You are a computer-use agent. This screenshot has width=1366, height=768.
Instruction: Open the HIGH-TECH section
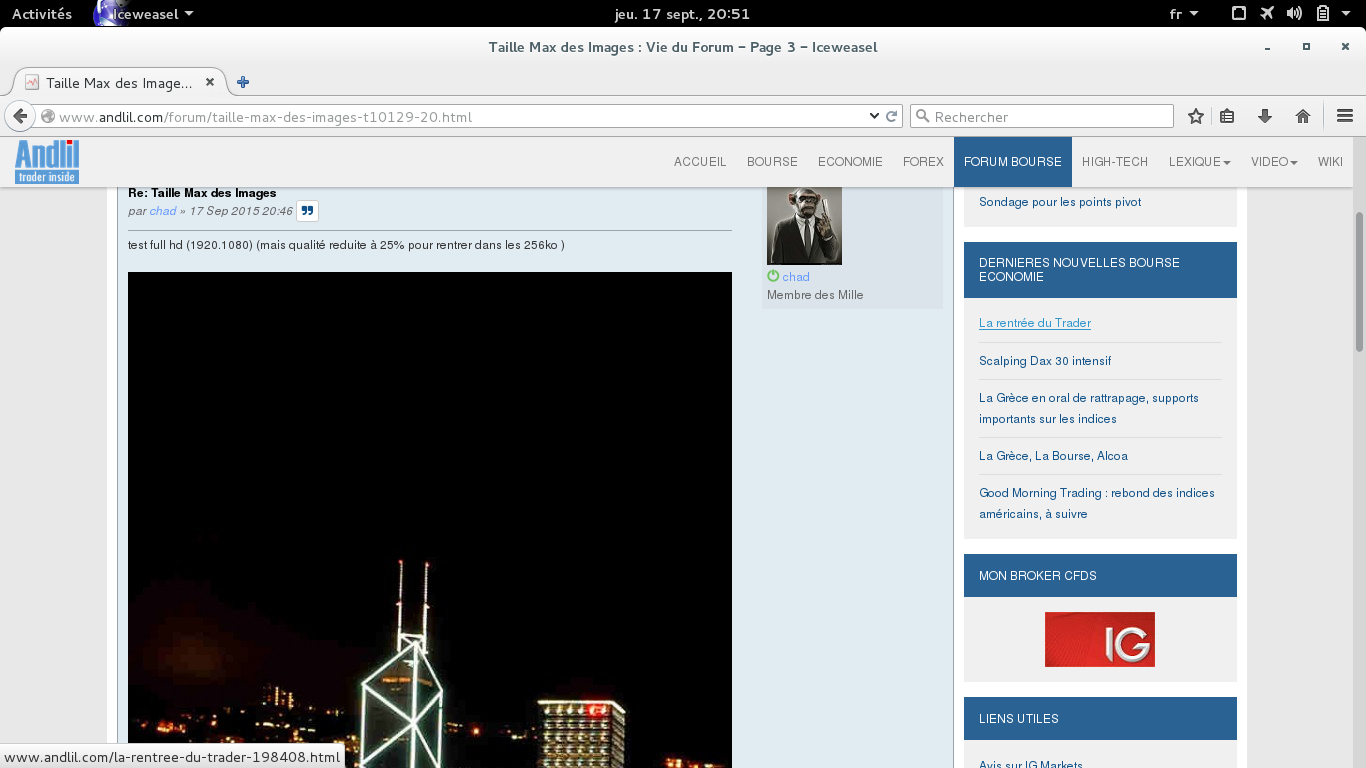point(1115,162)
